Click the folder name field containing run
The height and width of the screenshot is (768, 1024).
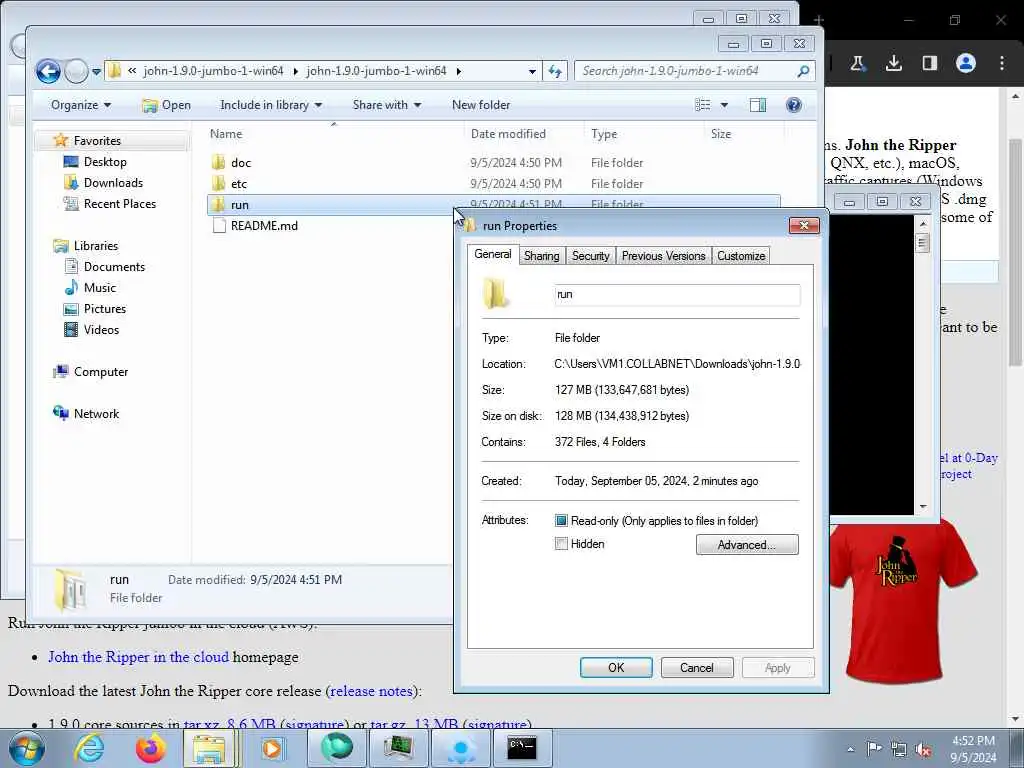pos(677,295)
